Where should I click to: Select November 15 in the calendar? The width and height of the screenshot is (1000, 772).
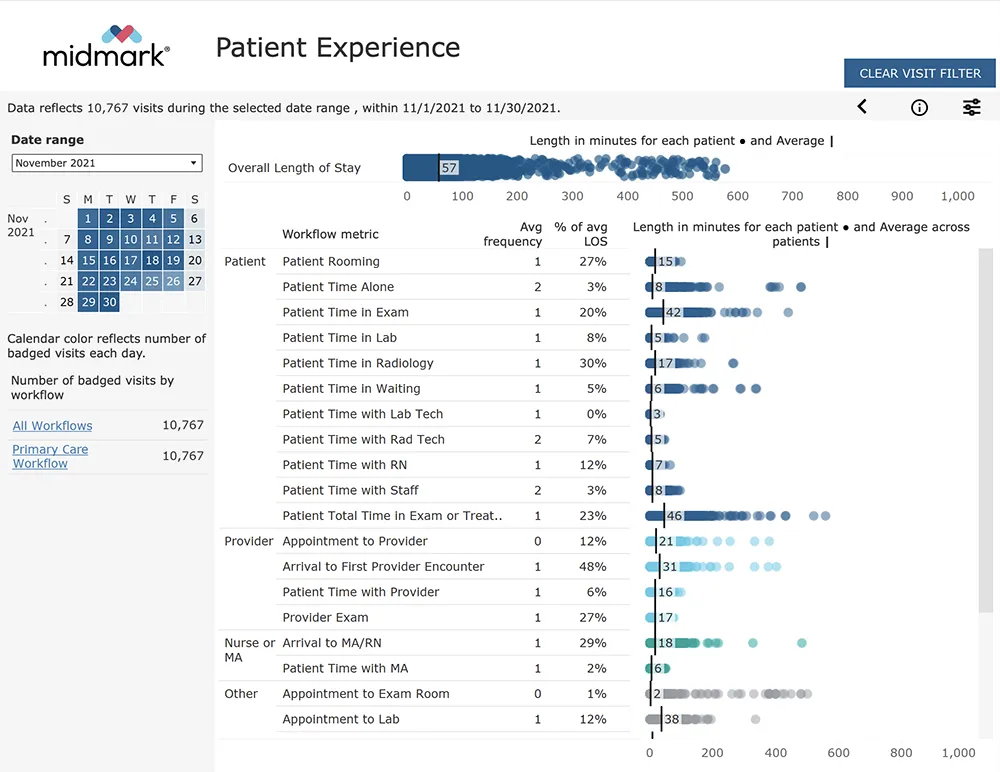click(88, 261)
